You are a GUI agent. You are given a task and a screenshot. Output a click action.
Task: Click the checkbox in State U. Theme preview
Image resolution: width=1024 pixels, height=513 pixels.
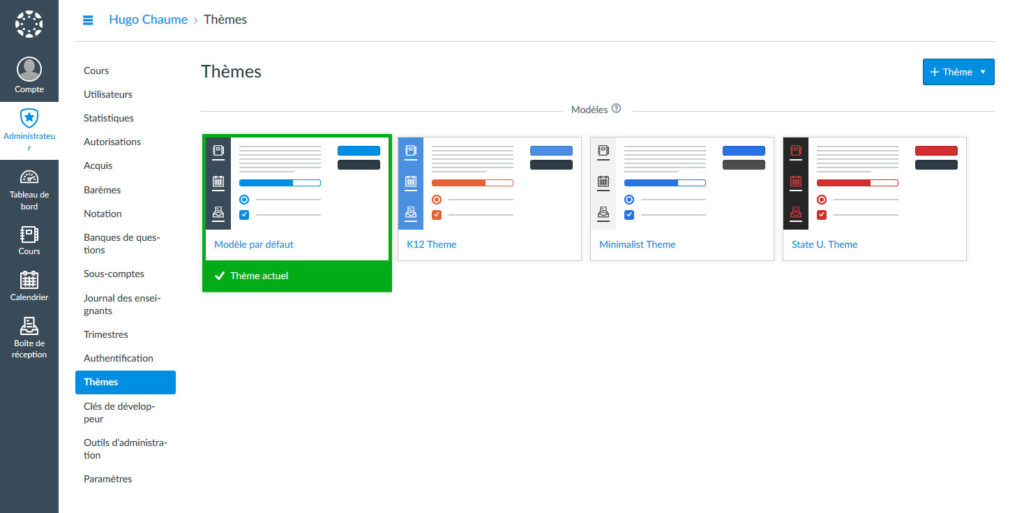[821, 215]
